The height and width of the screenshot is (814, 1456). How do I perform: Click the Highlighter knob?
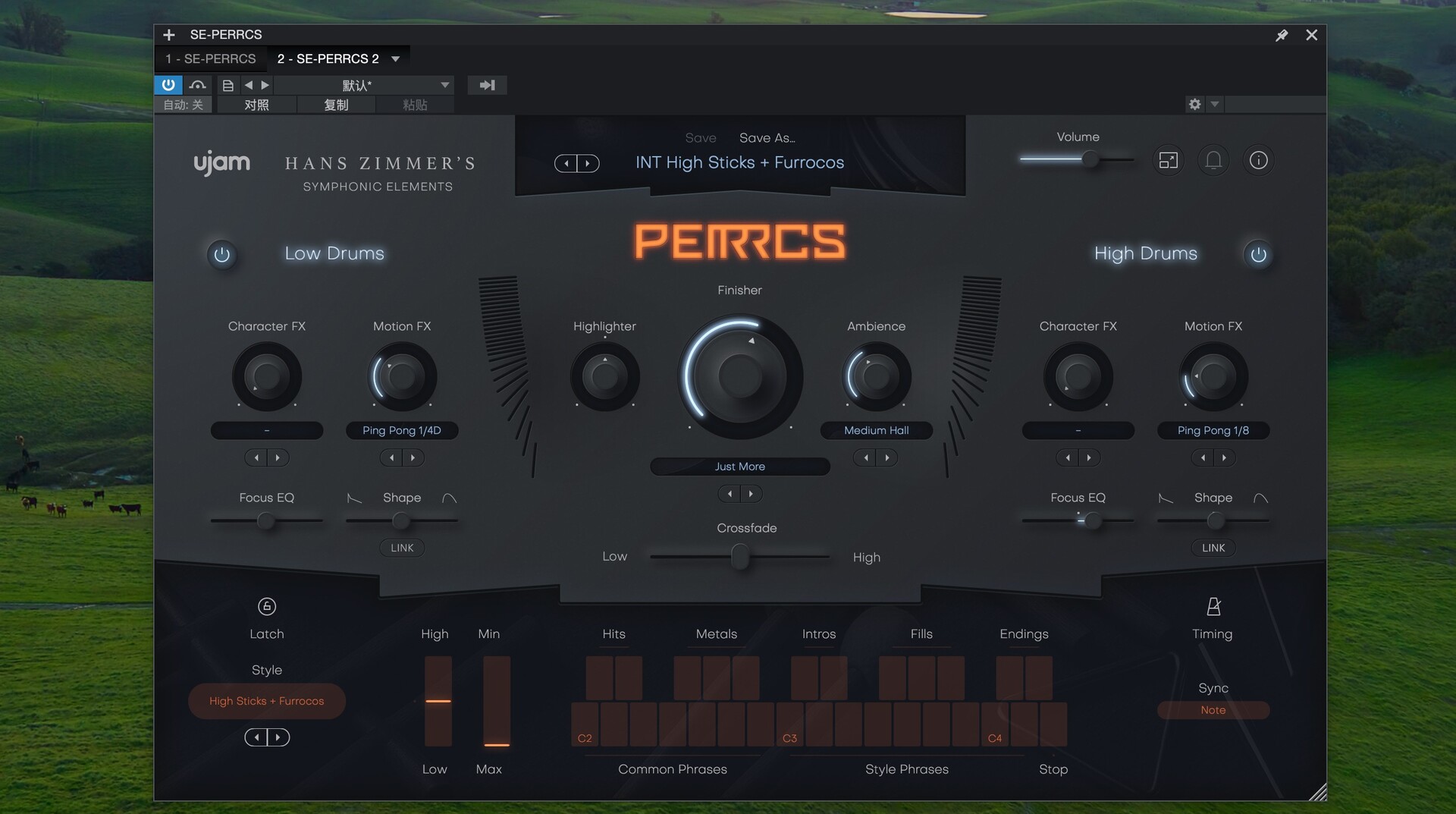point(604,376)
